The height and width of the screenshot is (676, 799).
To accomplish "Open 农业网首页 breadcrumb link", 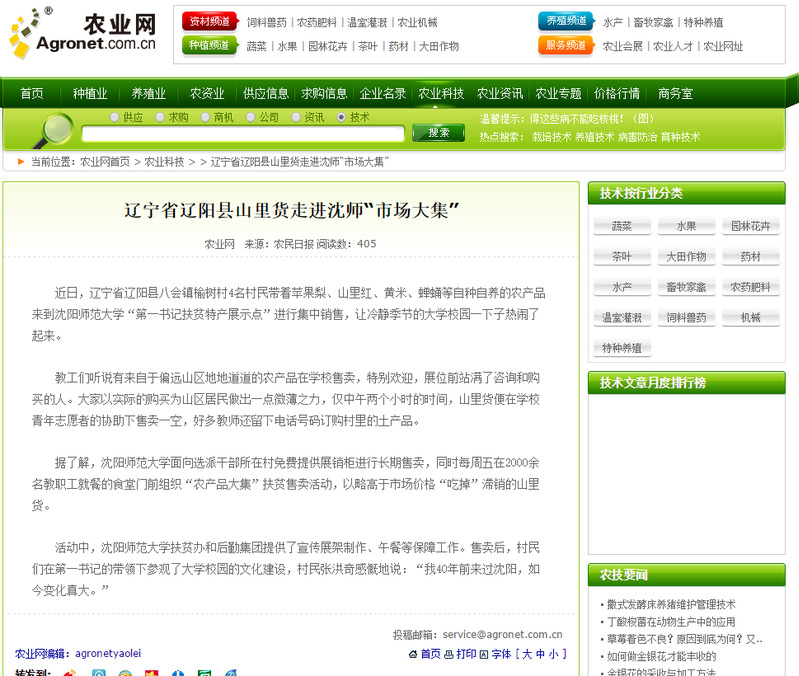I will click(105, 162).
